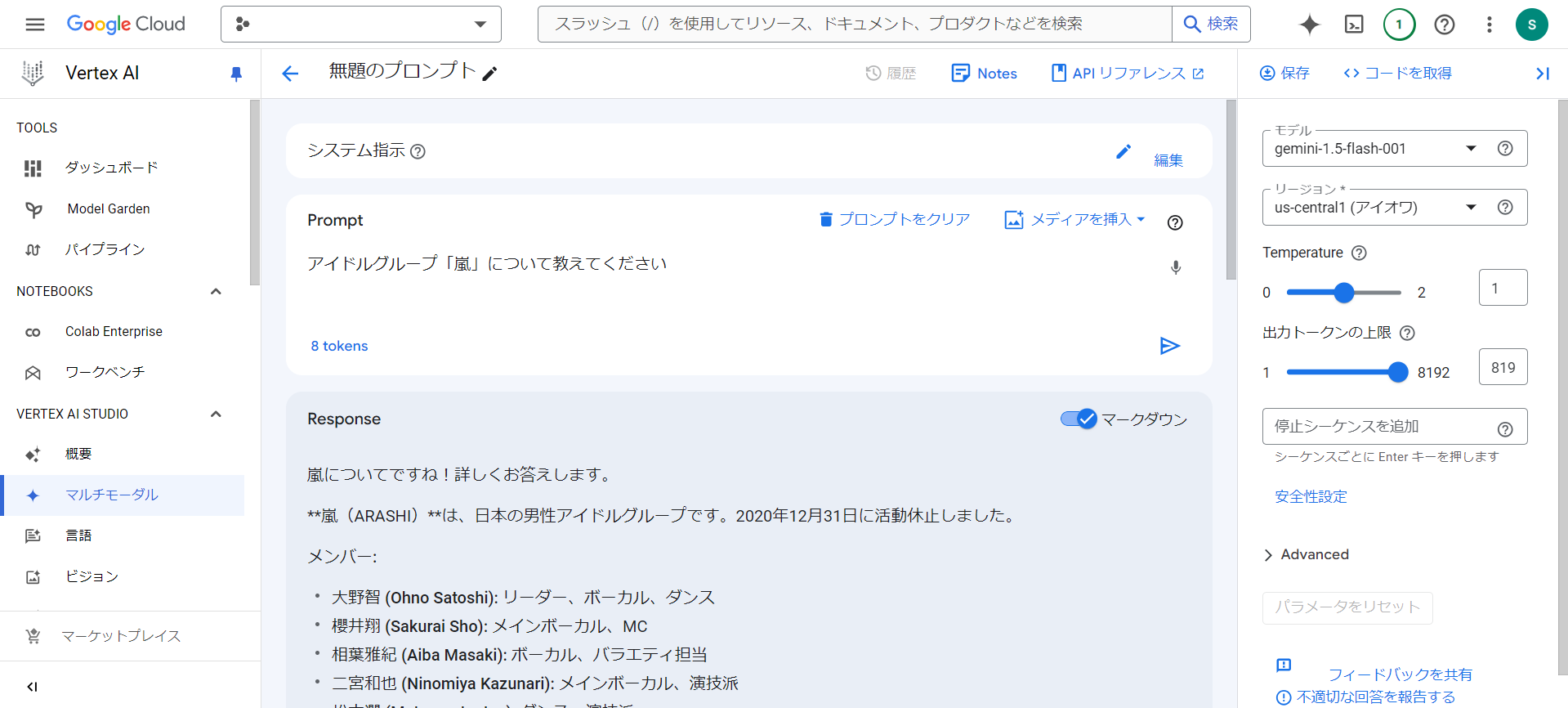Edit prompt title with pencil icon
1568x708 pixels.
click(489, 74)
